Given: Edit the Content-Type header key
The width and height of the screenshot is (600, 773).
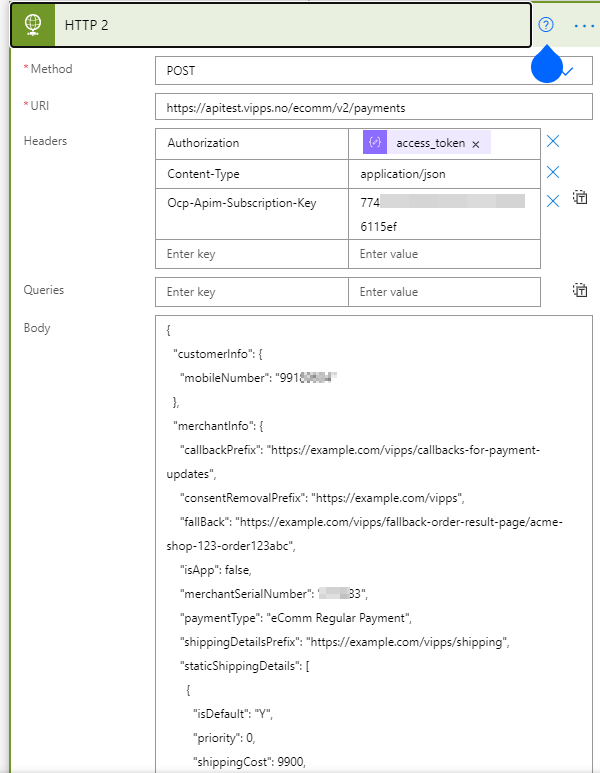Looking at the screenshot, I should click(x=252, y=174).
